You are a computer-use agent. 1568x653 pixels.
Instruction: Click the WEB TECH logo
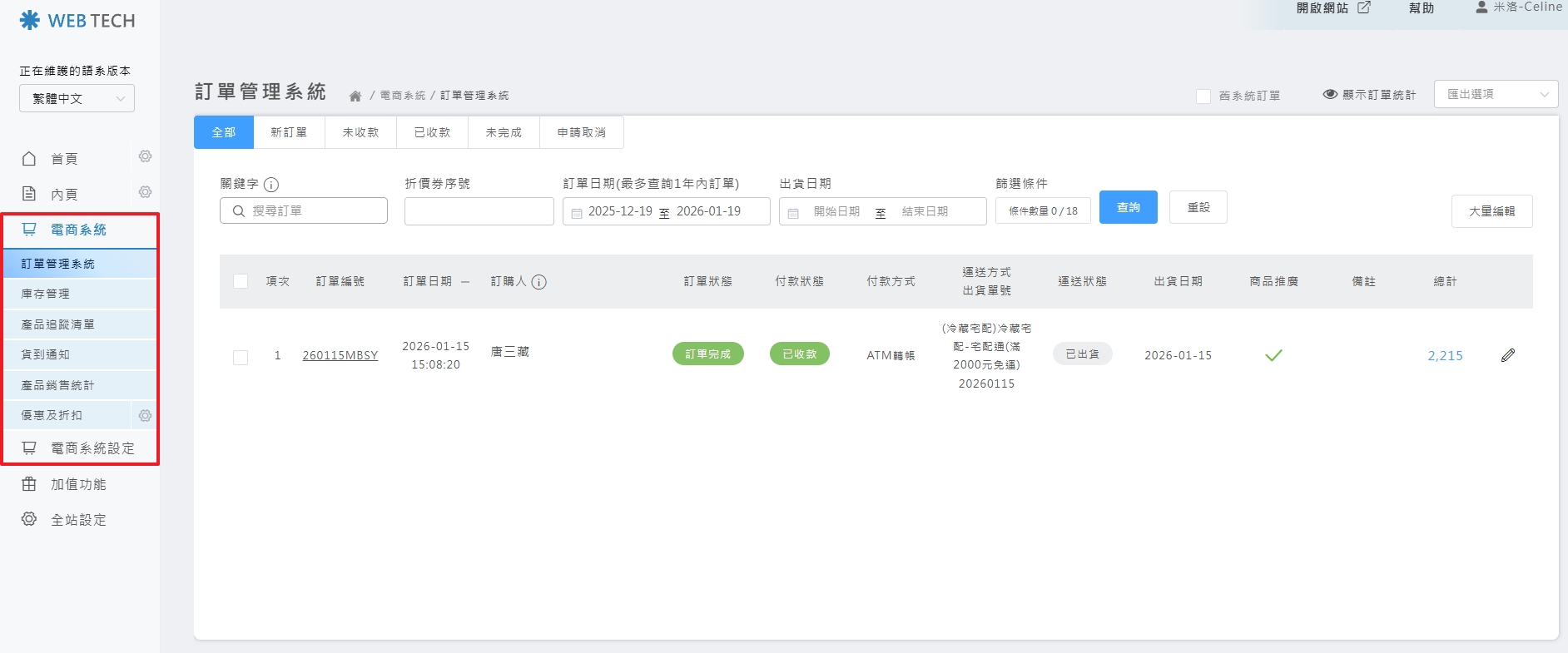(77, 20)
